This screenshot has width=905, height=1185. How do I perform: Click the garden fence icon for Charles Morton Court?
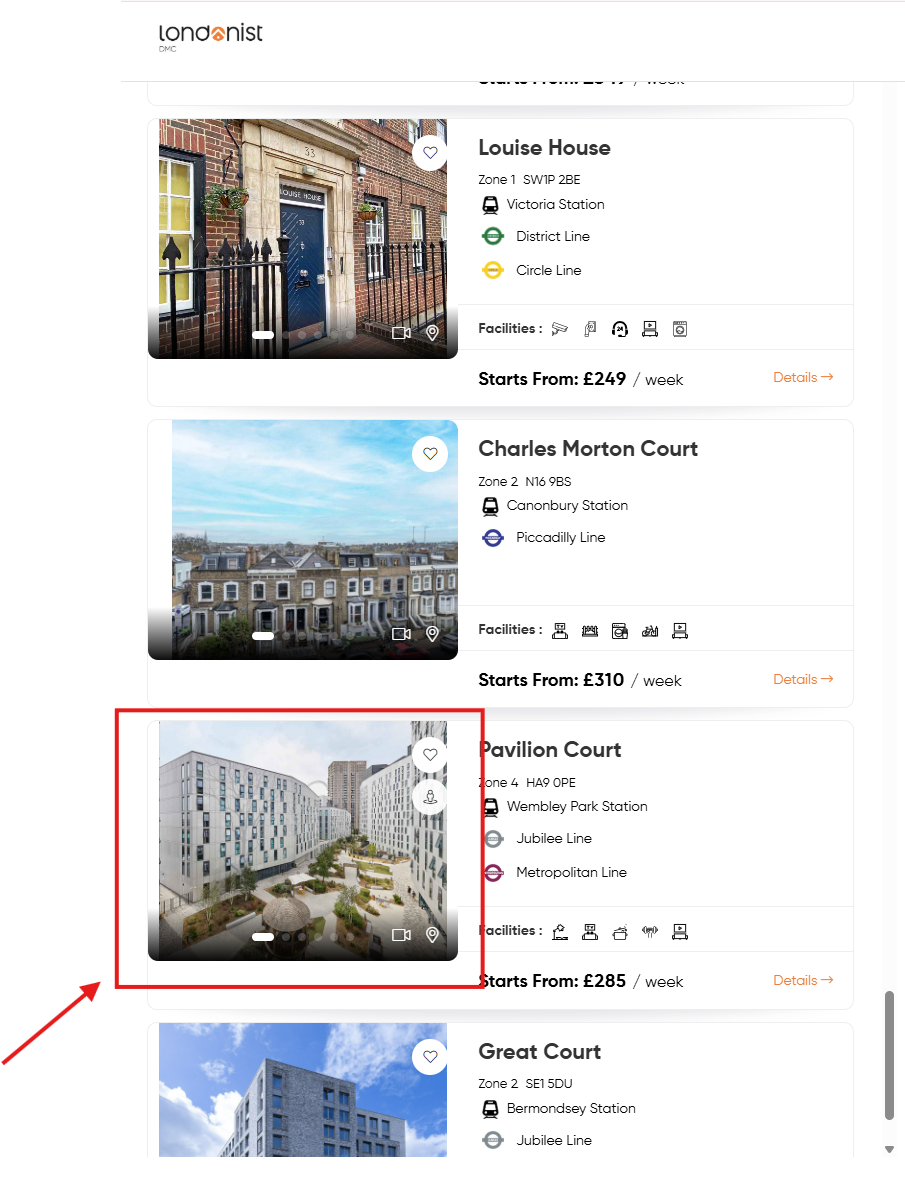tap(590, 630)
